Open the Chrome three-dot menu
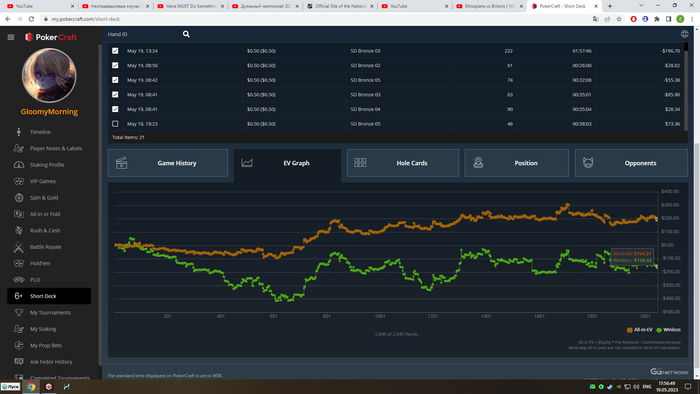This screenshot has height=394, width=700. pos(692,19)
